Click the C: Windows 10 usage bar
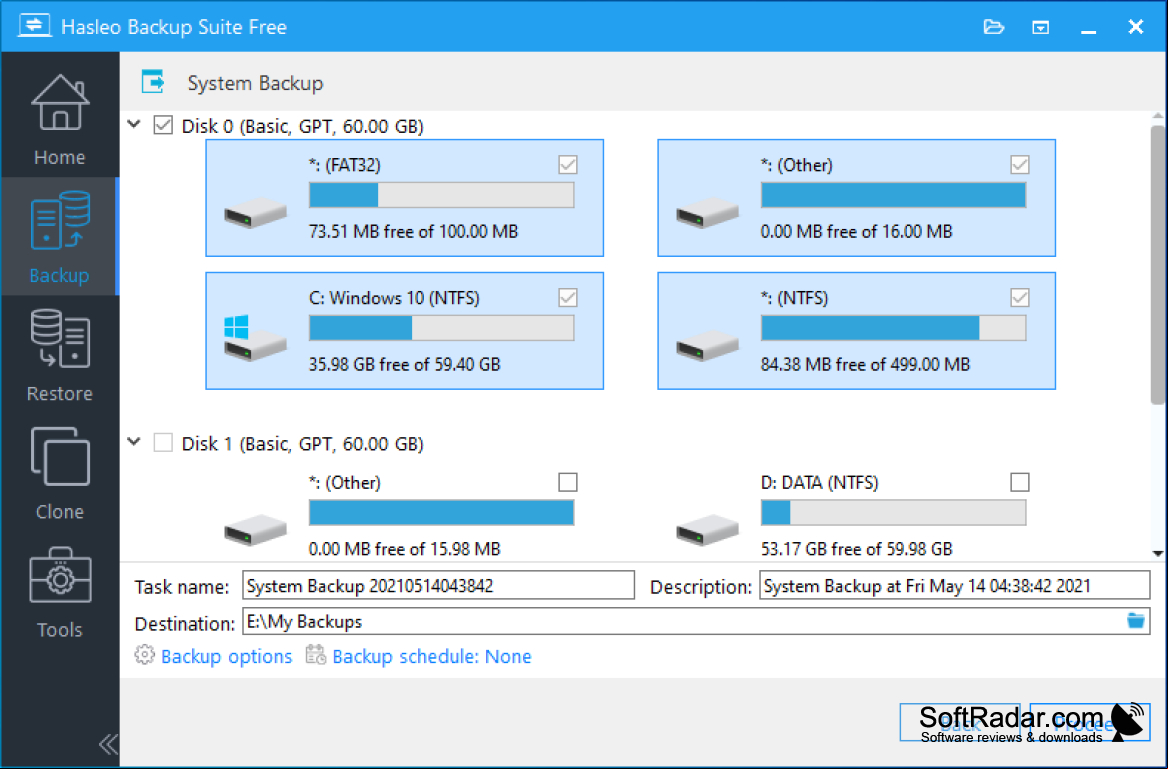The image size is (1168, 769). (x=442, y=328)
